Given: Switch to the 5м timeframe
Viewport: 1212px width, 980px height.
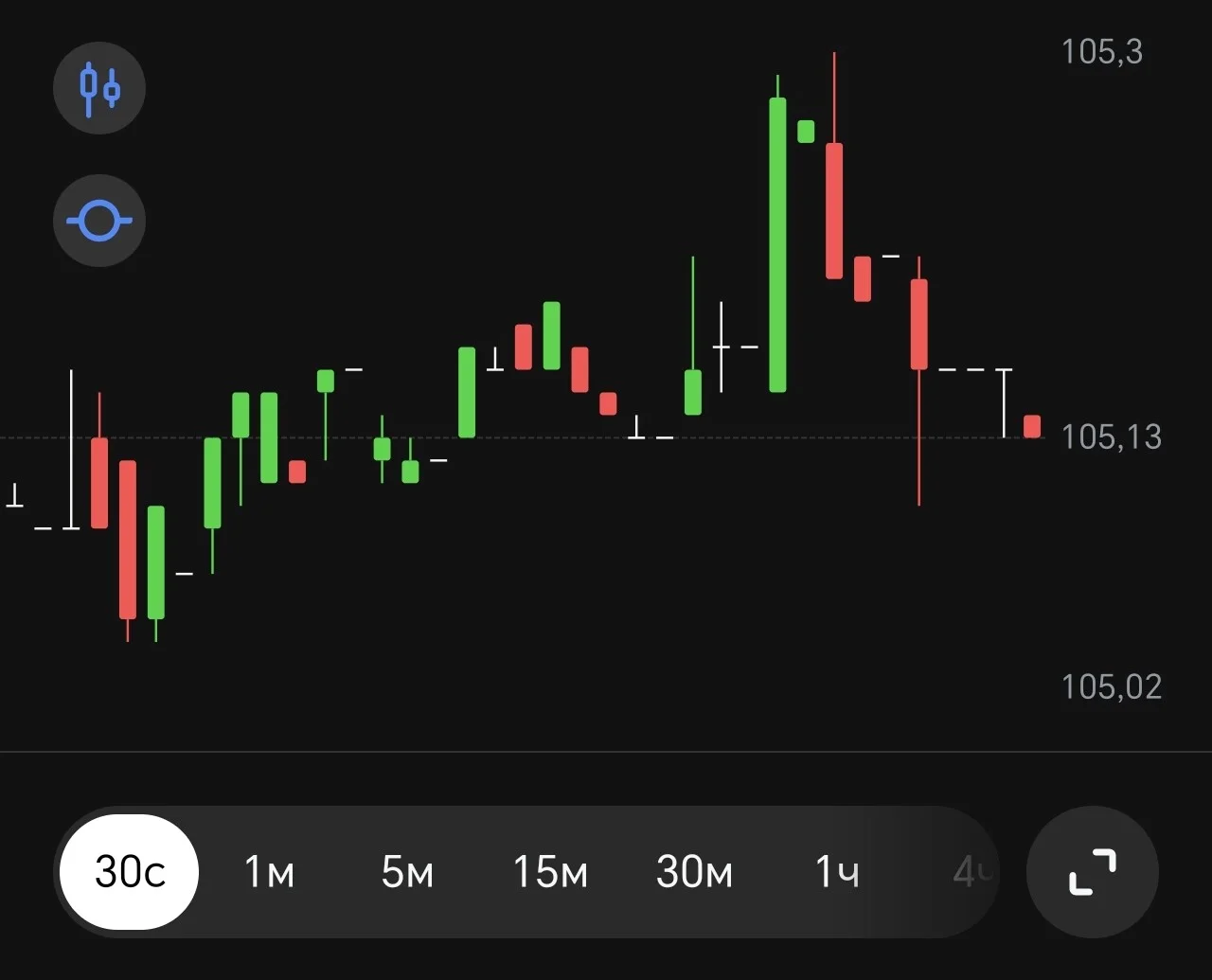Looking at the screenshot, I should coord(407,872).
